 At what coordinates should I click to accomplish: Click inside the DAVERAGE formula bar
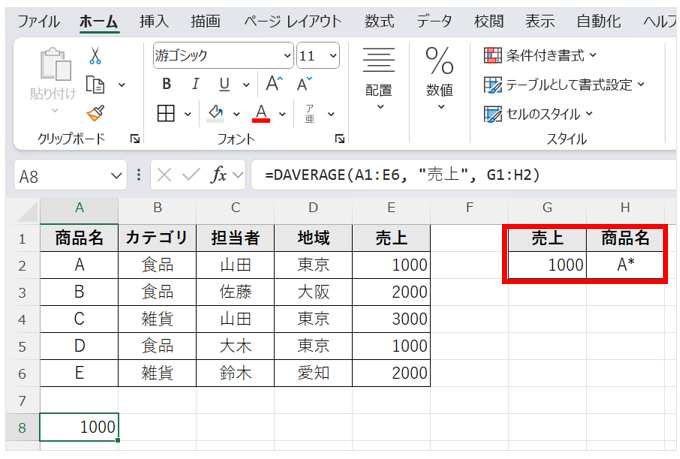464,175
